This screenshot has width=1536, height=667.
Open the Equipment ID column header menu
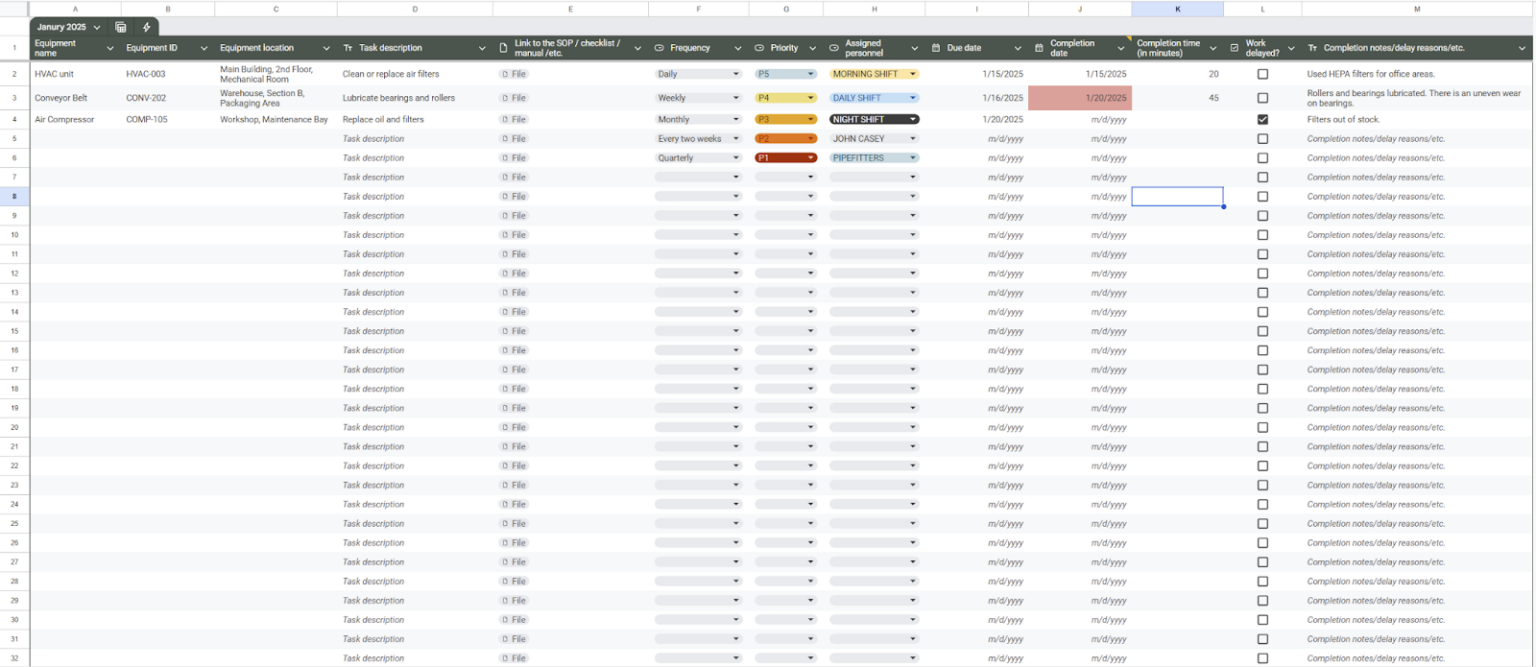coord(203,47)
